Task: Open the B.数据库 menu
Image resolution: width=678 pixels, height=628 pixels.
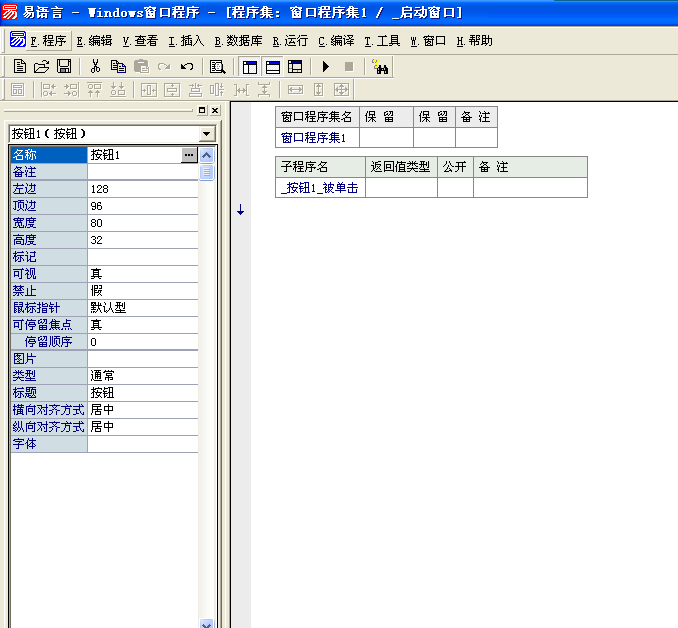Action: coord(238,41)
